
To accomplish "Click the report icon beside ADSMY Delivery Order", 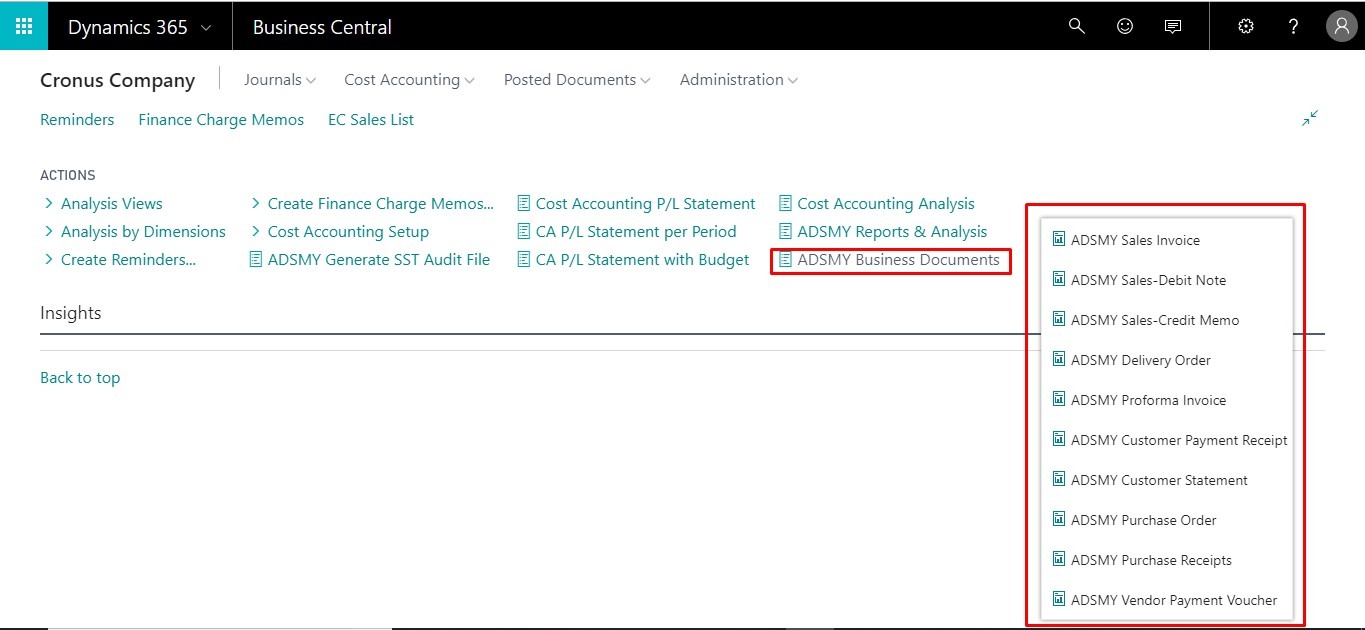I will pos(1059,359).
